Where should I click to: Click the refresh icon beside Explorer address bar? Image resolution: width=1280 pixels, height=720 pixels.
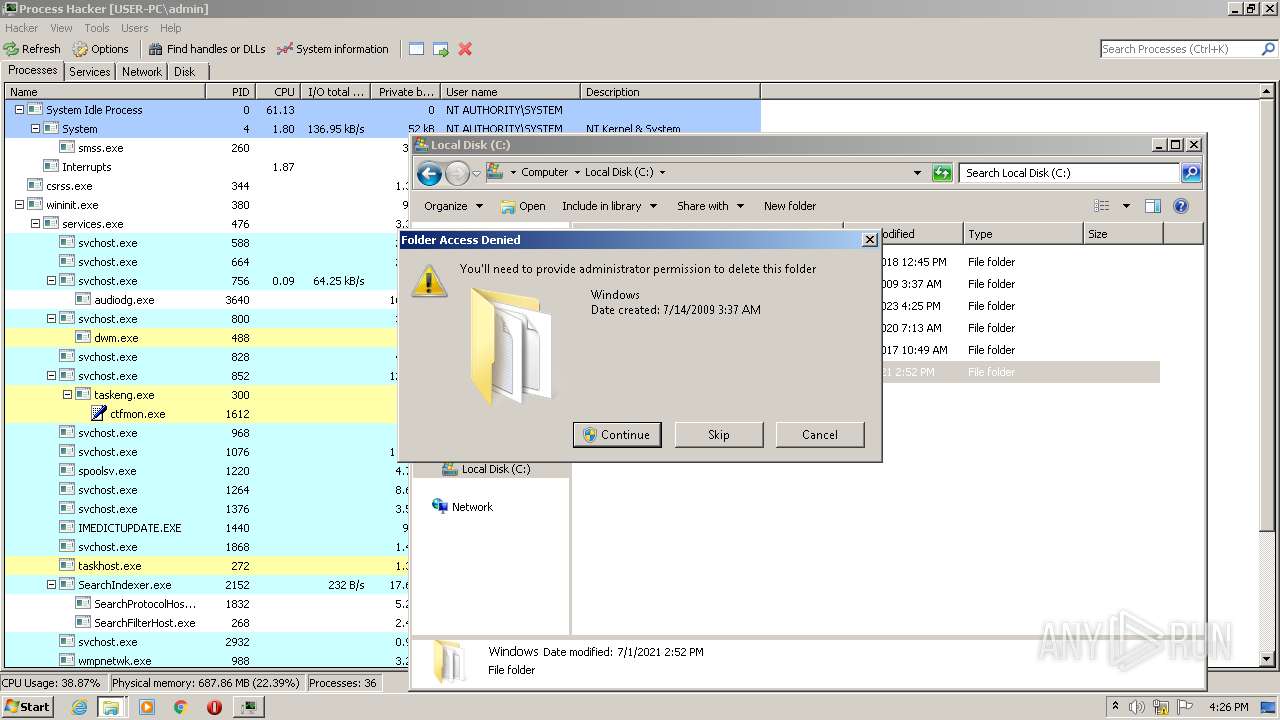[x=942, y=173]
